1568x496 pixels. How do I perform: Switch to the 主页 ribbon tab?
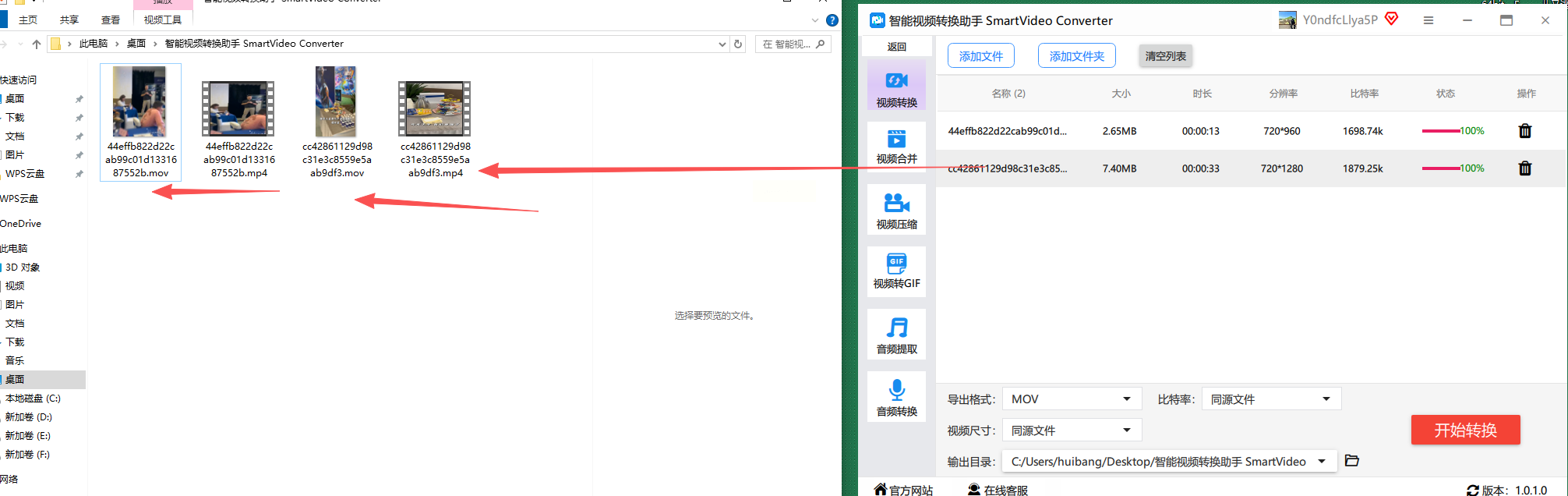(28, 19)
